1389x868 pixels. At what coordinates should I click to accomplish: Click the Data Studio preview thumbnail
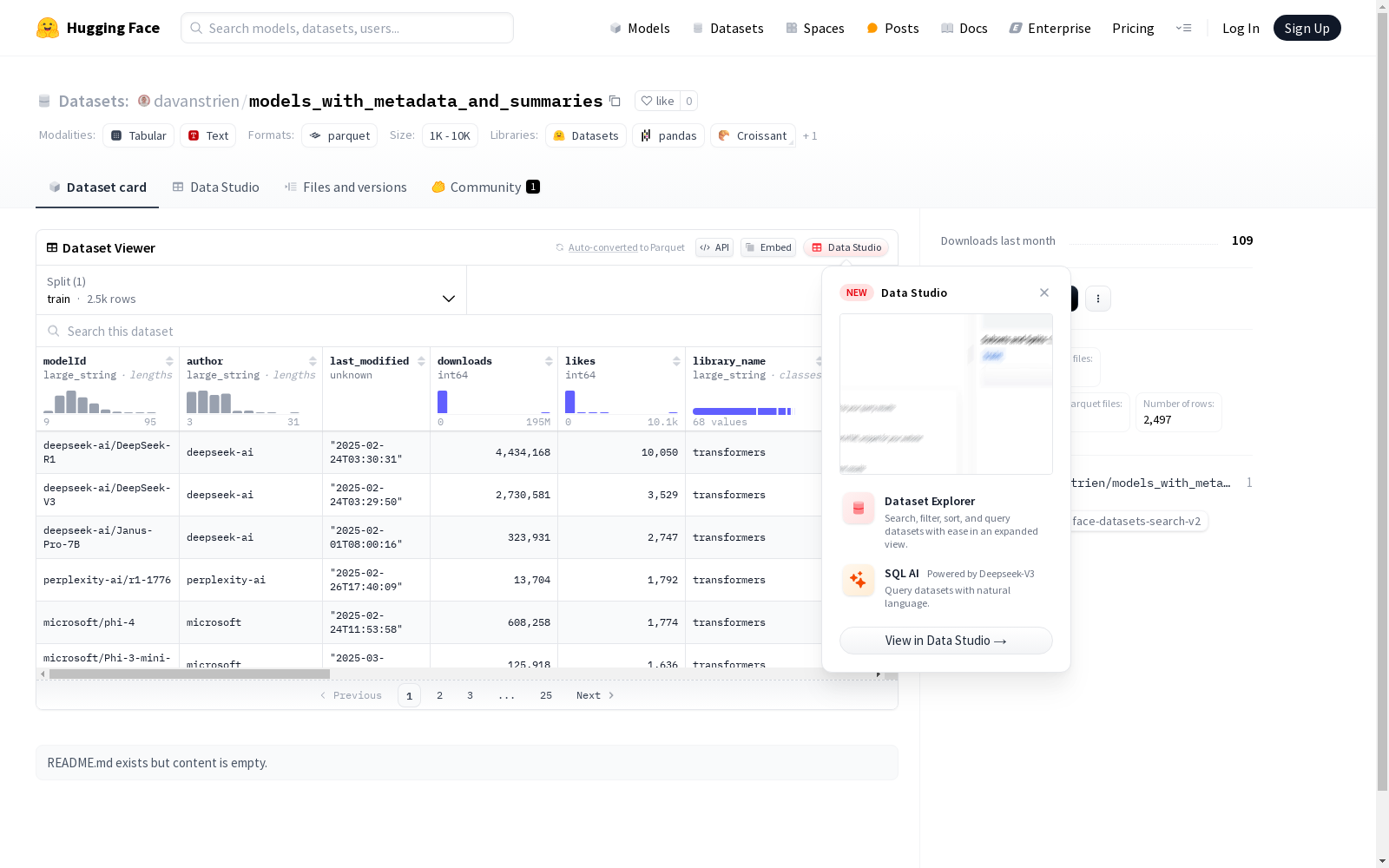click(946, 394)
